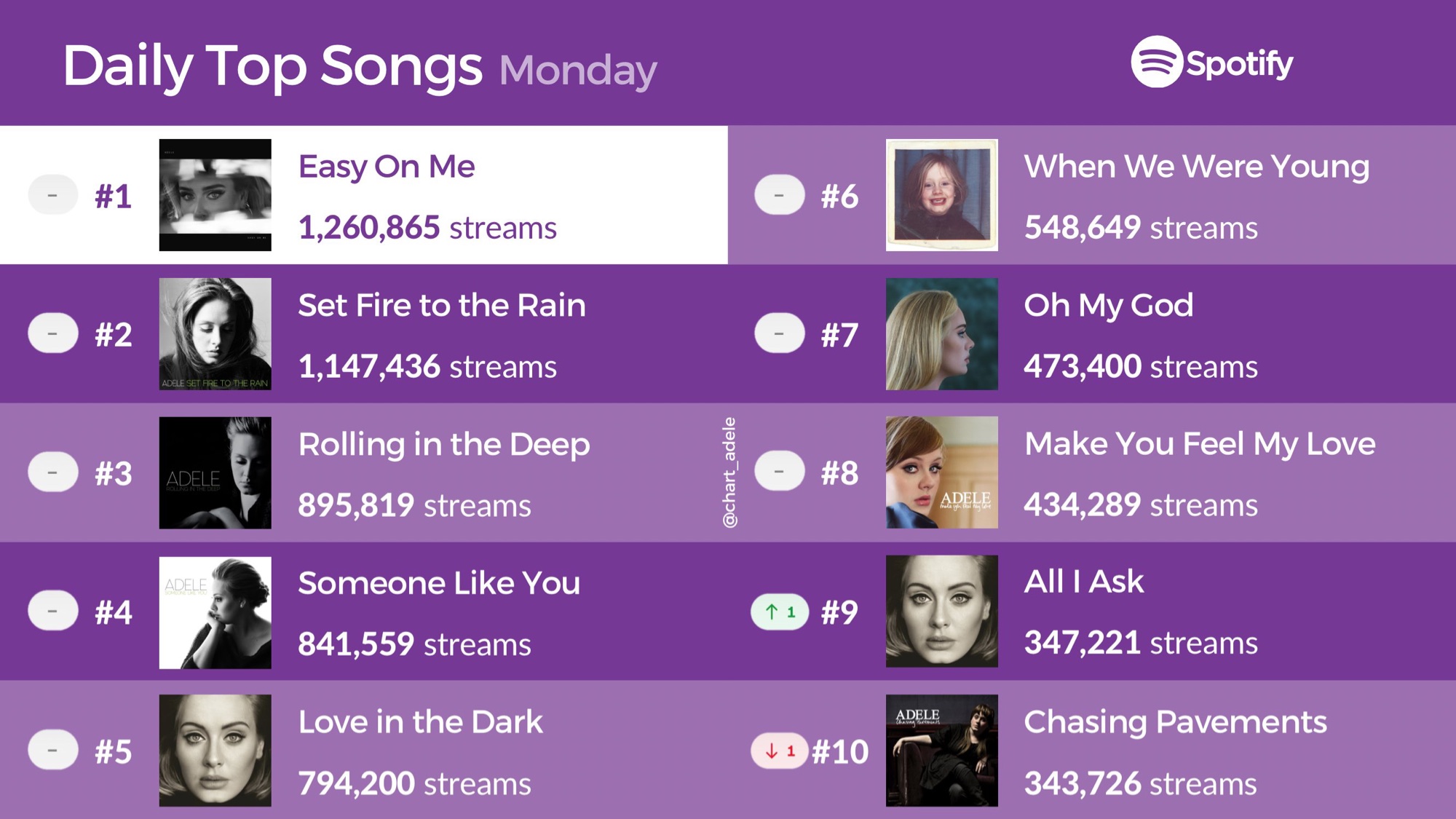
Task: Click the @chart_adele handle text
Action: (729, 472)
